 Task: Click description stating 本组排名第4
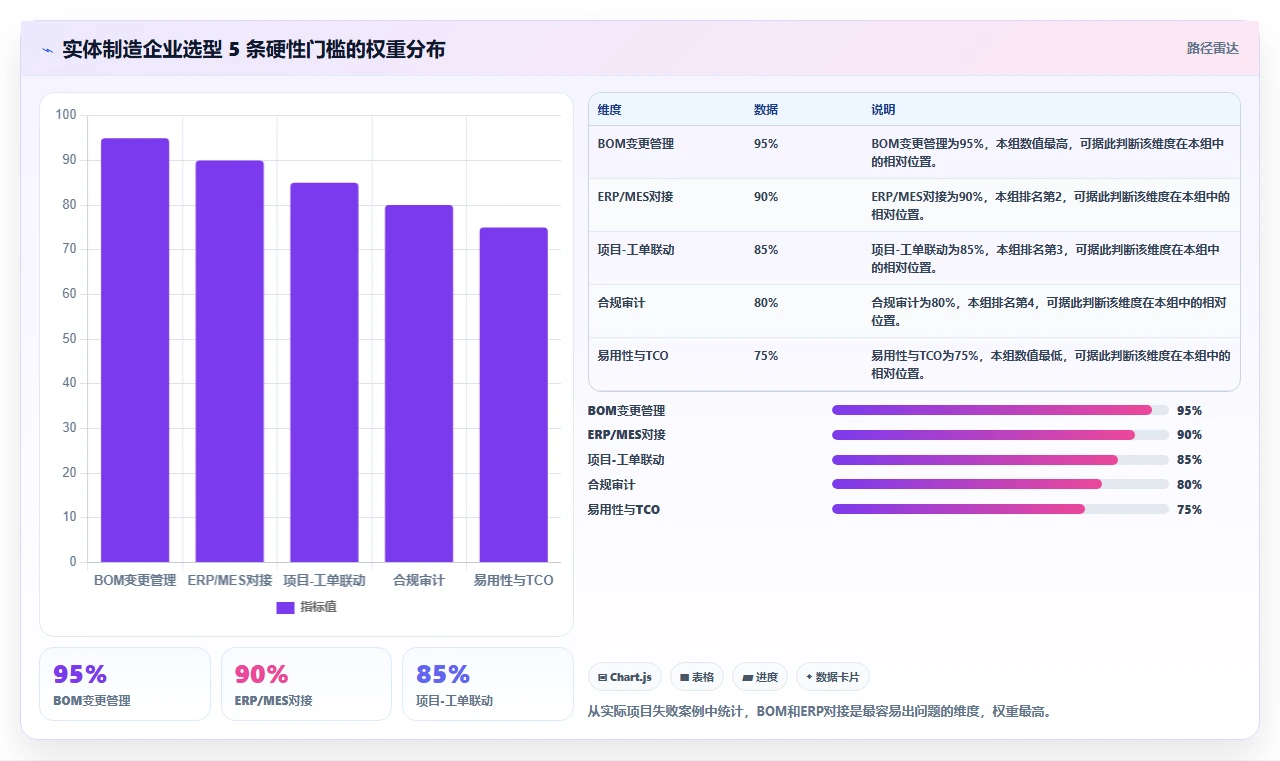tap(1050, 311)
